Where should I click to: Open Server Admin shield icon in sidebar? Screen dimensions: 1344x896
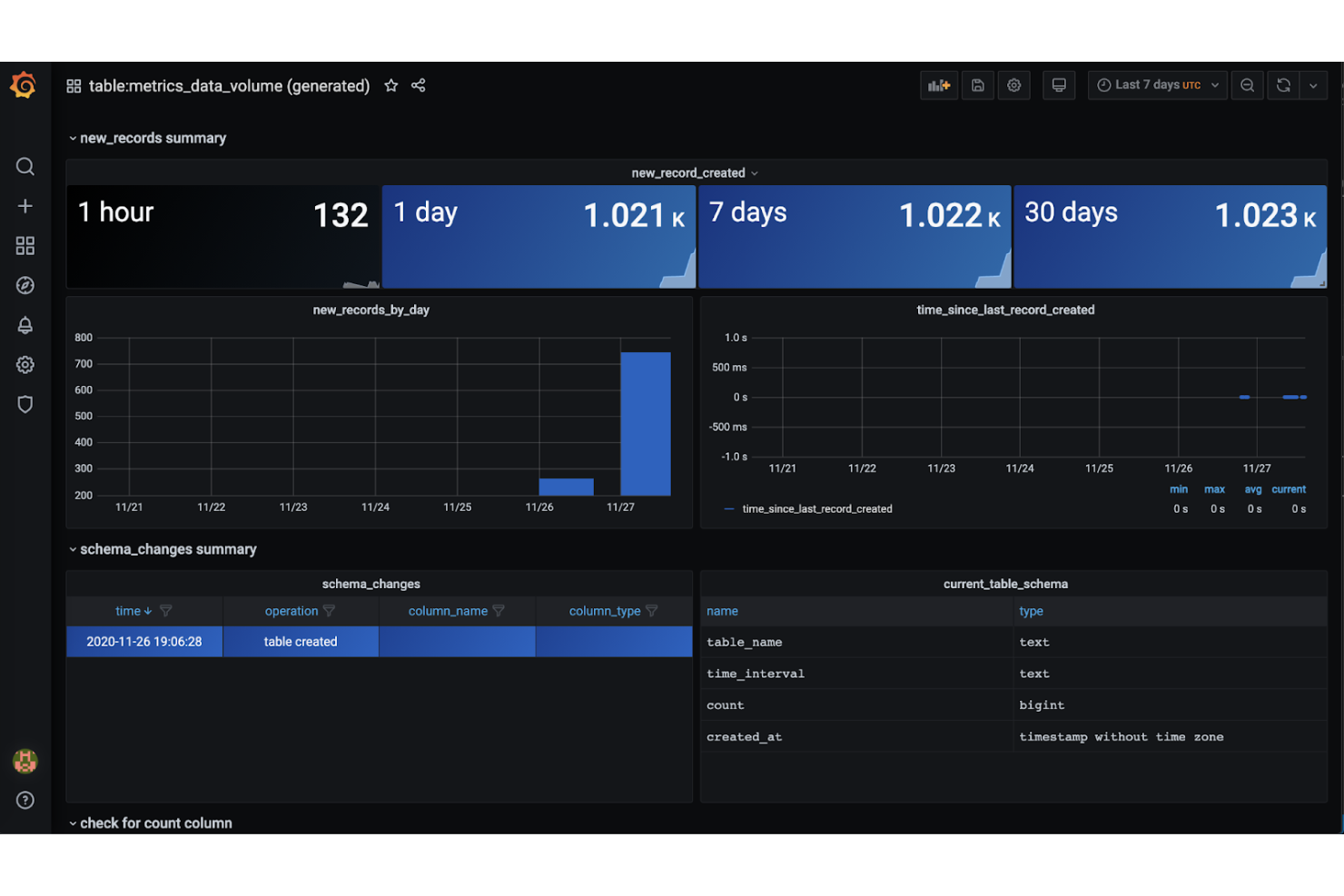pyautogui.click(x=25, y=404)
